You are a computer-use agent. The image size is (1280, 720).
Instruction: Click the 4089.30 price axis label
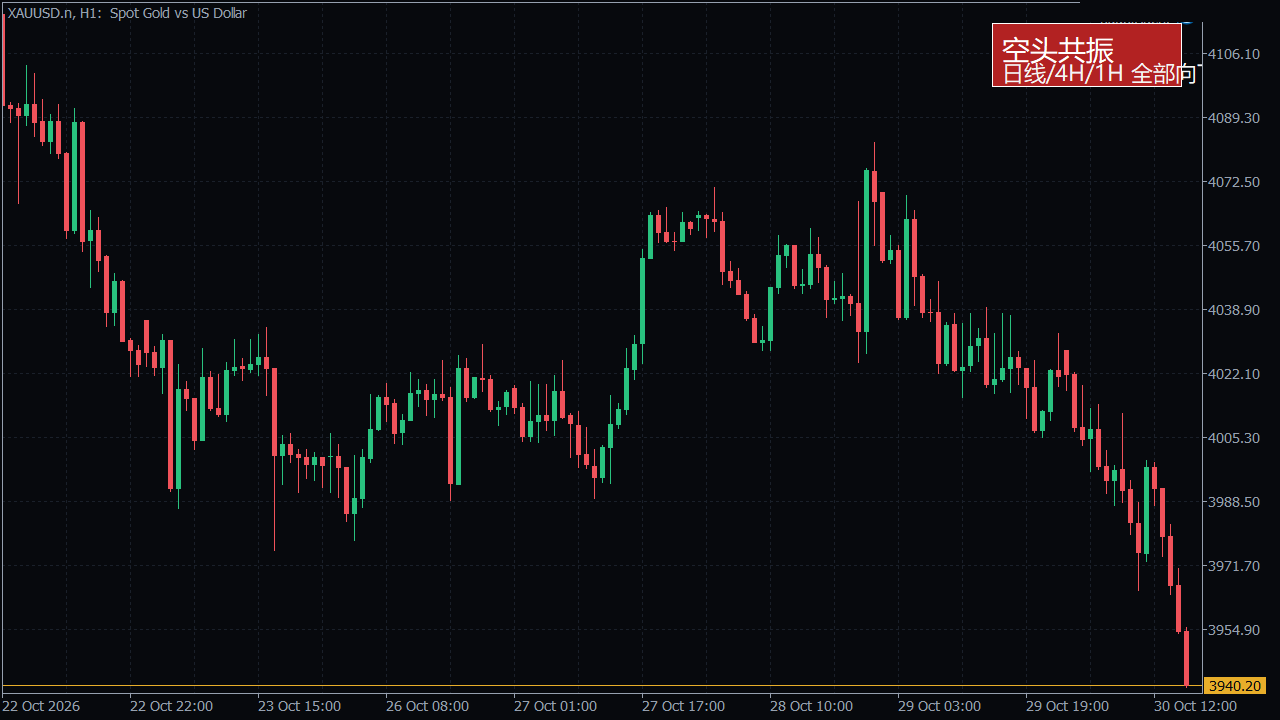1235,118
